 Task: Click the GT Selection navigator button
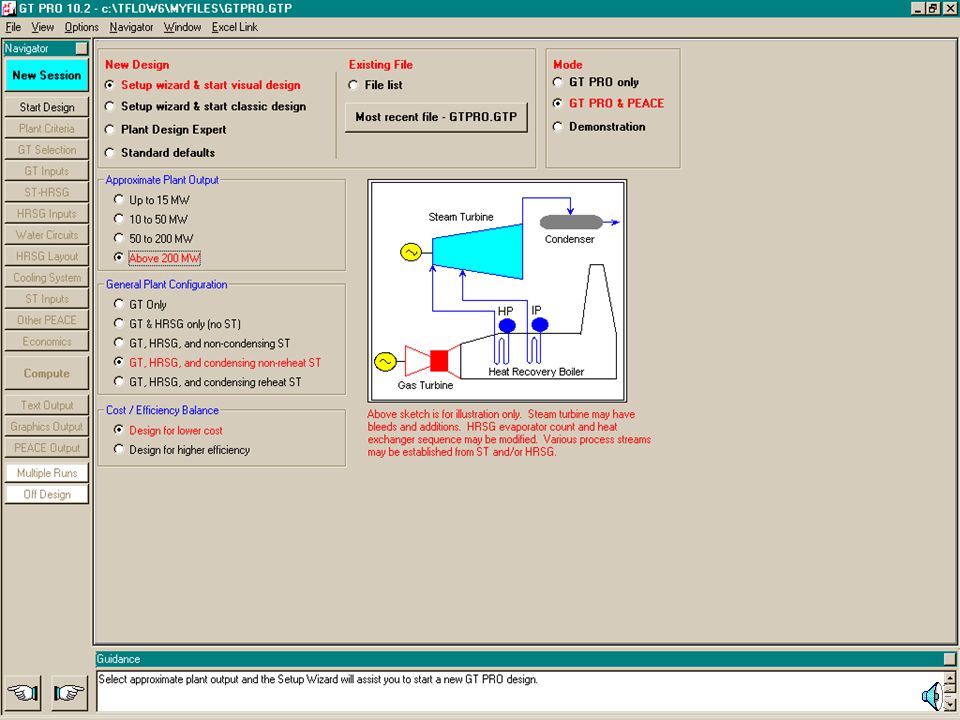click(47, 150)
